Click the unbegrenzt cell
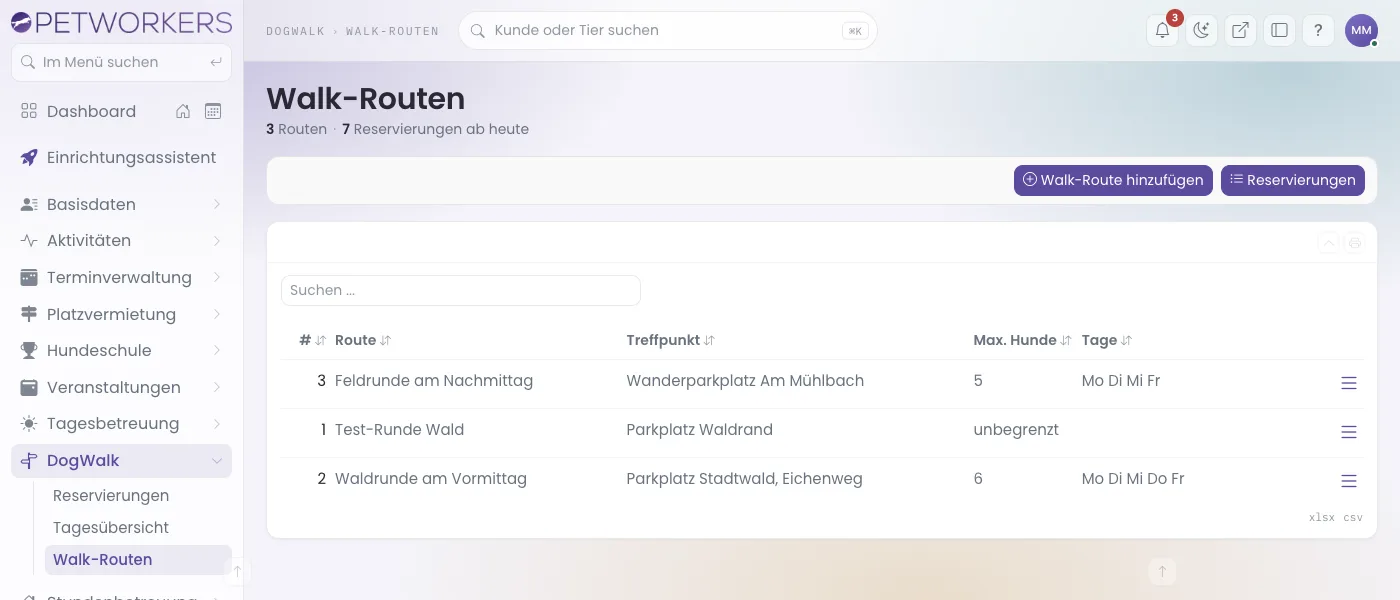 click(x=1016, y=430)
